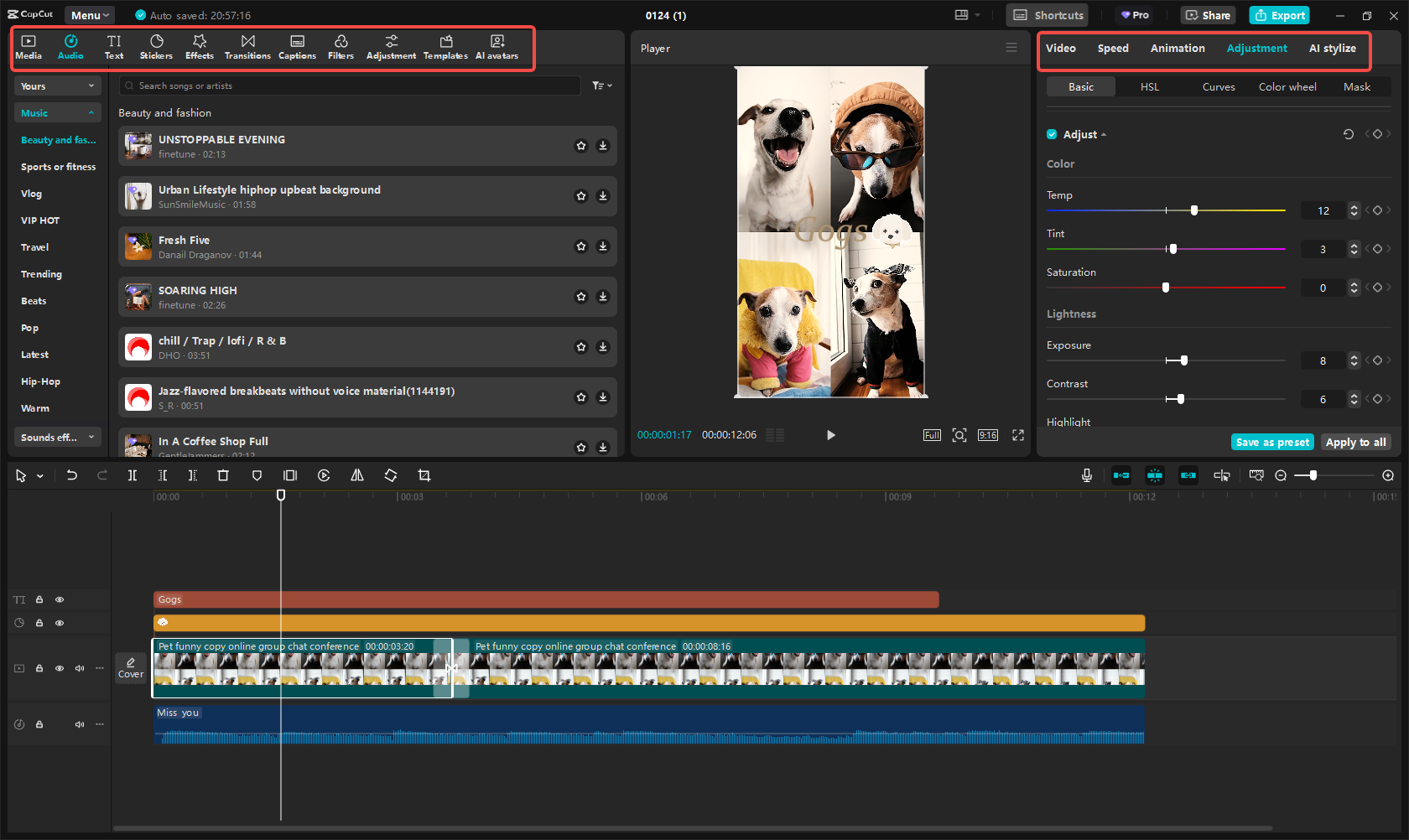Click the Crop tool icon
This screenshot has width=1409, height=840.
424,475
